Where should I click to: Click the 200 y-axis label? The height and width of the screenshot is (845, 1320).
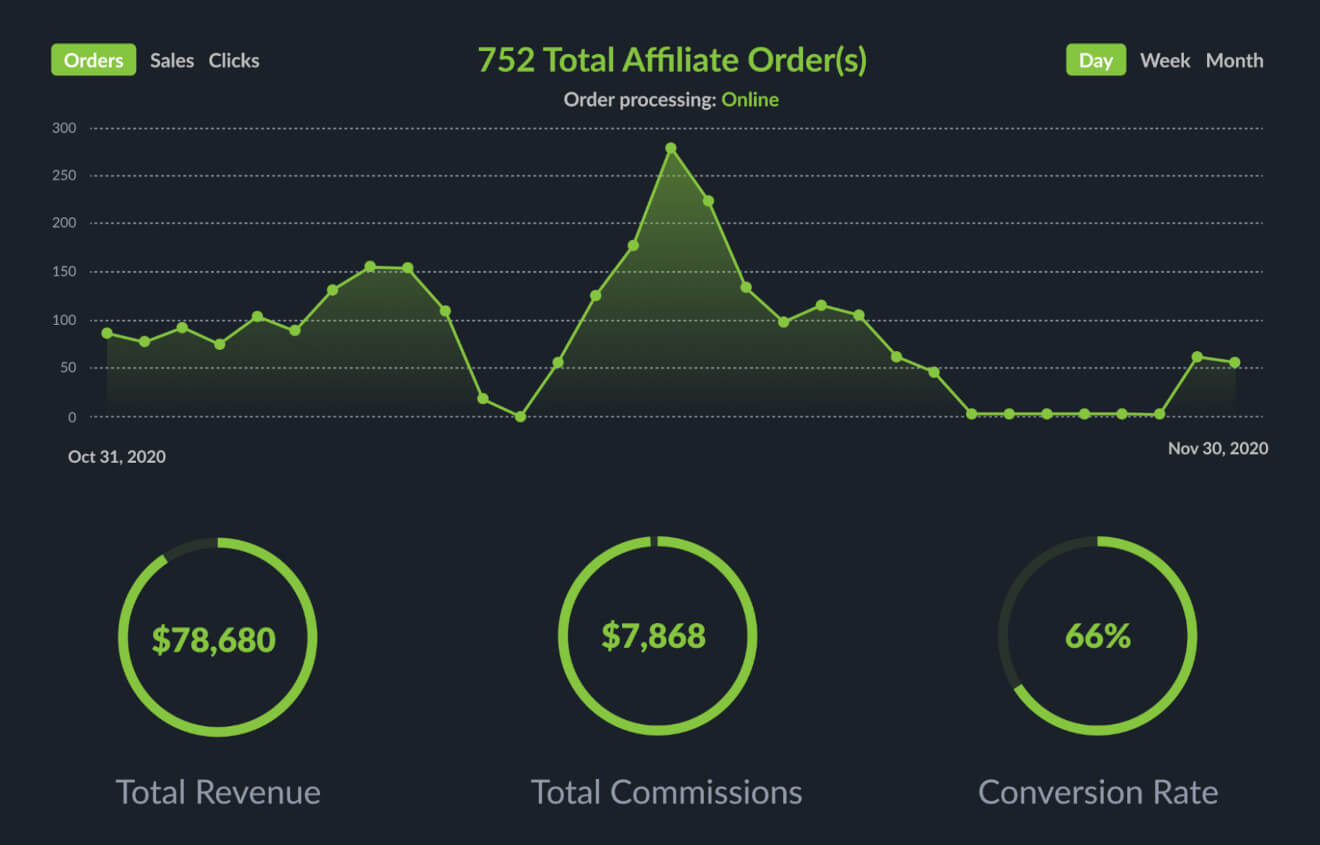(64, 224)
